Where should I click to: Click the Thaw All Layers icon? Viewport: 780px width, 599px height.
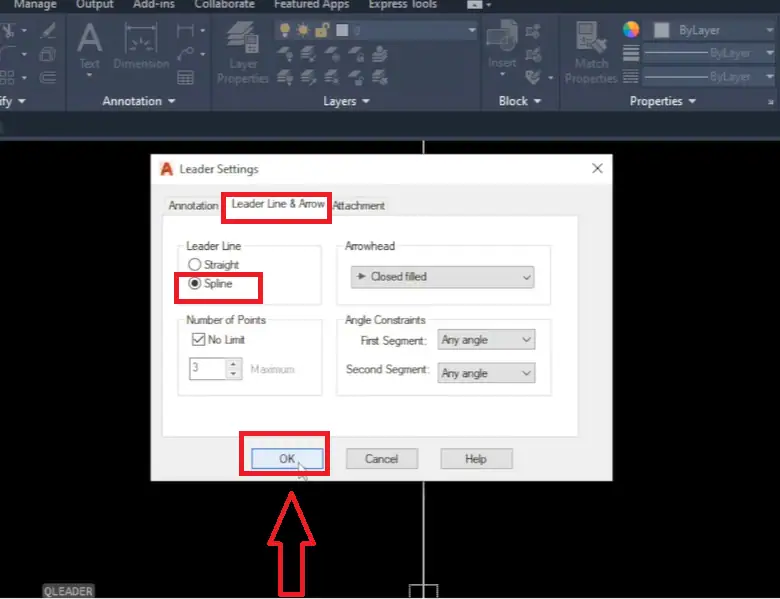point(332,77)
